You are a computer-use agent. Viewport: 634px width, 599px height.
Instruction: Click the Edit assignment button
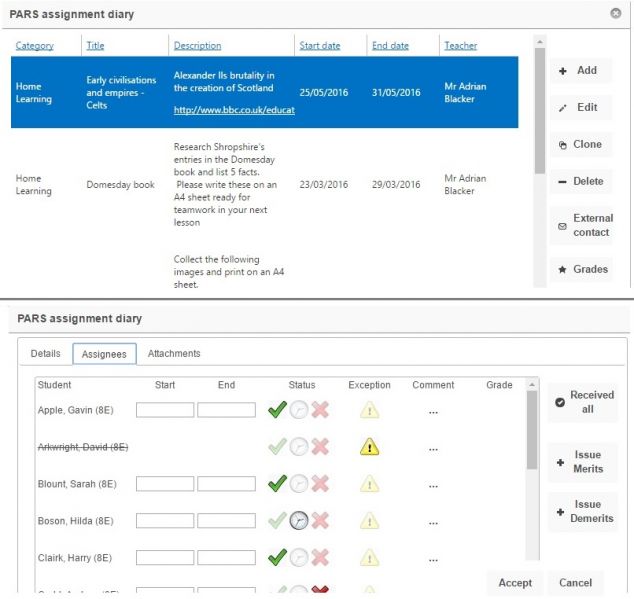581,107
